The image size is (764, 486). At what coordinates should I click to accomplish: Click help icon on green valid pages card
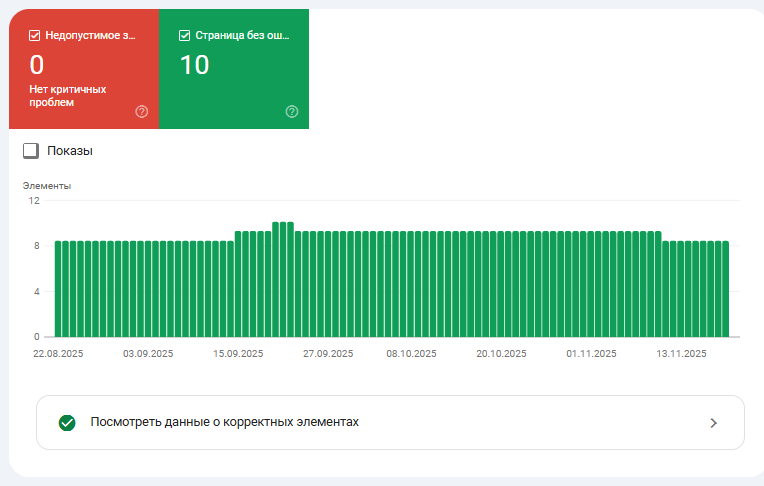[x=291, y=112]
